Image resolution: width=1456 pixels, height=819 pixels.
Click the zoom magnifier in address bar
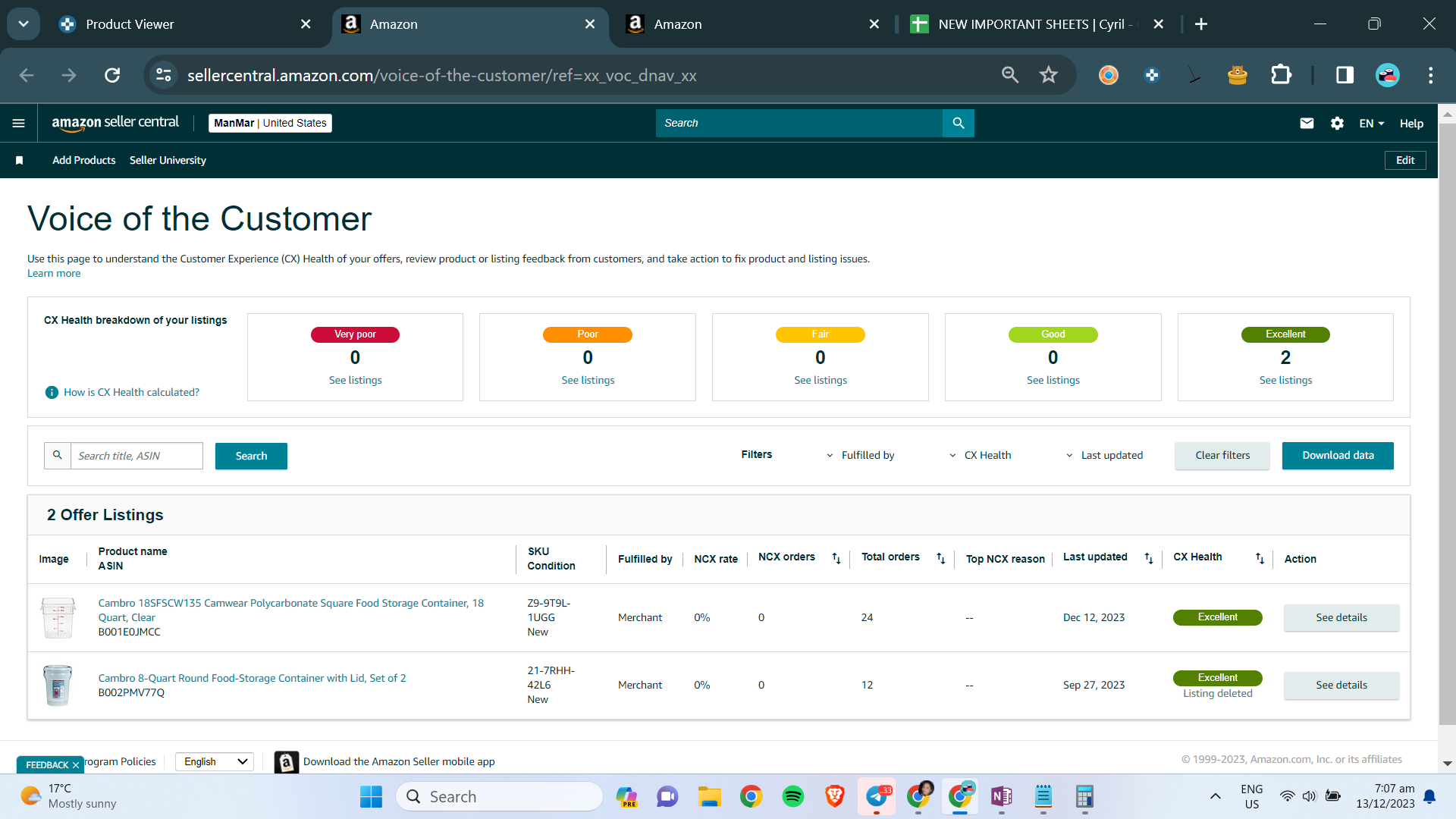tap(1009, 74)
